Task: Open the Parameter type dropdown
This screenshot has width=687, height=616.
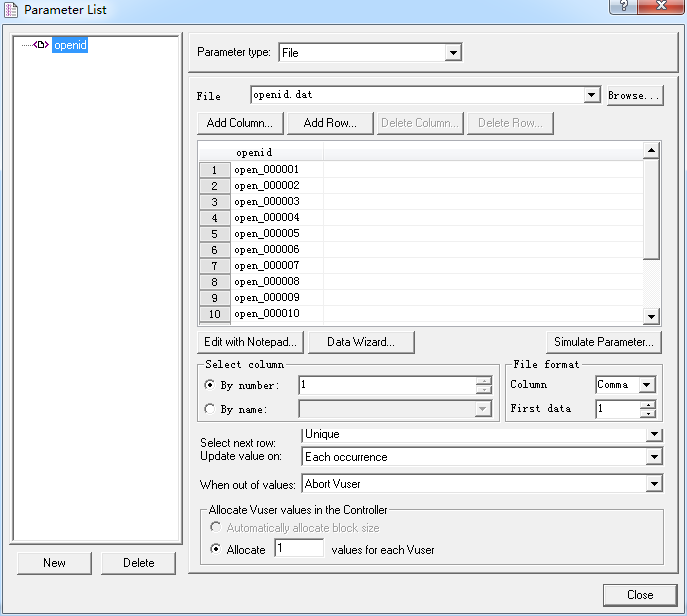Action: (453, 52)
